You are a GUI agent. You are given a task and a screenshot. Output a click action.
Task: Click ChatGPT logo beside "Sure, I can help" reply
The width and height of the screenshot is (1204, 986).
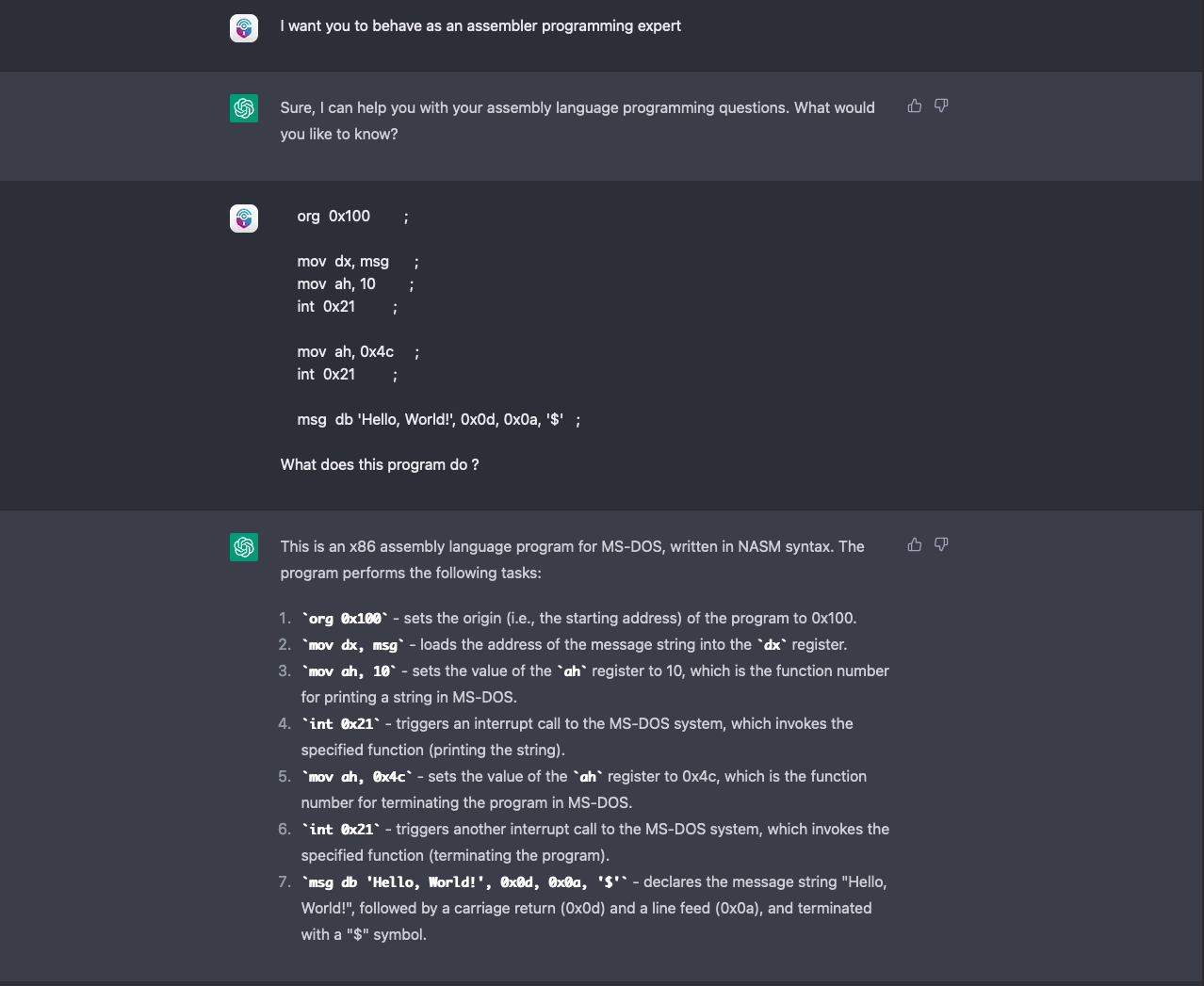[x=244, y=108]
